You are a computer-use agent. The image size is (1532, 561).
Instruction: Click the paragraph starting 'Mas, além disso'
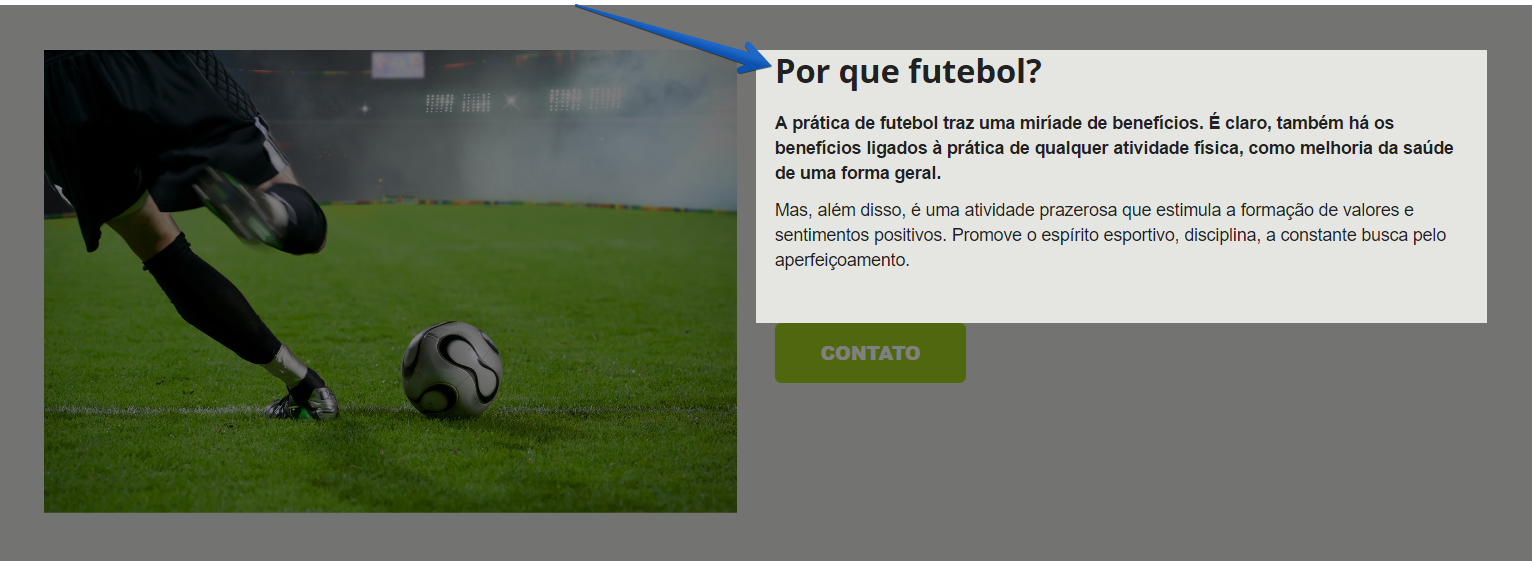[1110, 235]
